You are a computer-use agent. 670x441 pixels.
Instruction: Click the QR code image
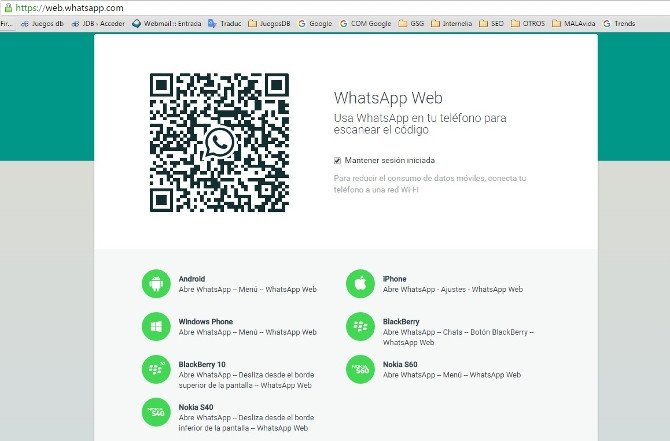[219, 142]
